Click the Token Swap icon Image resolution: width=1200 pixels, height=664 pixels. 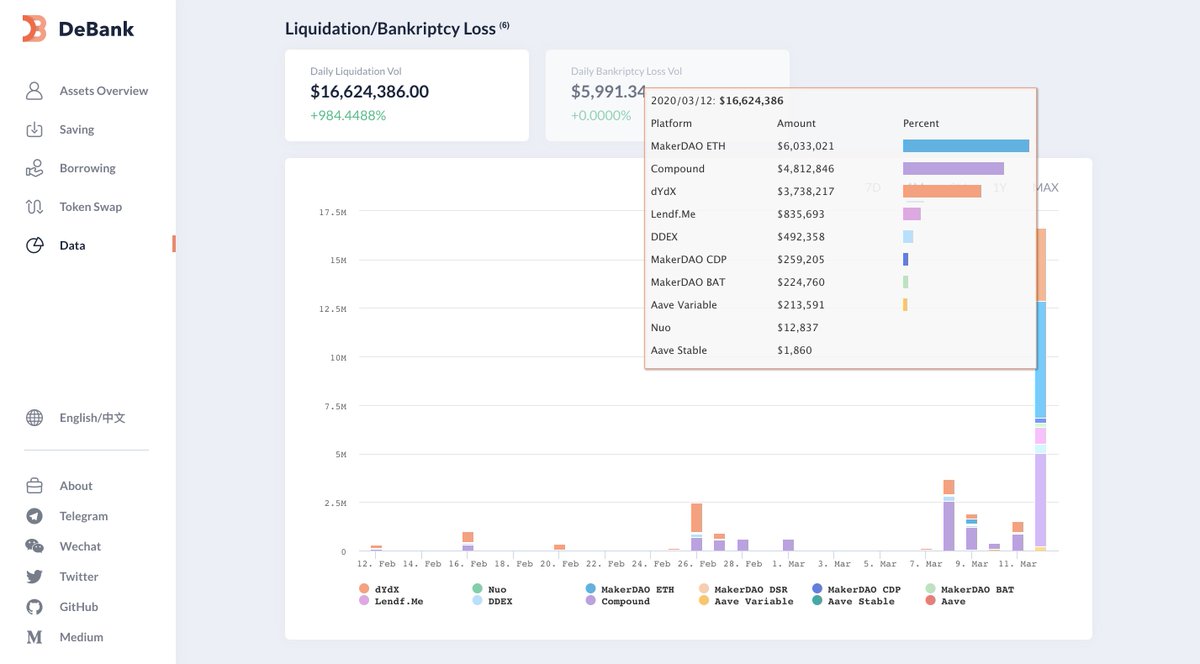point(34,207)
